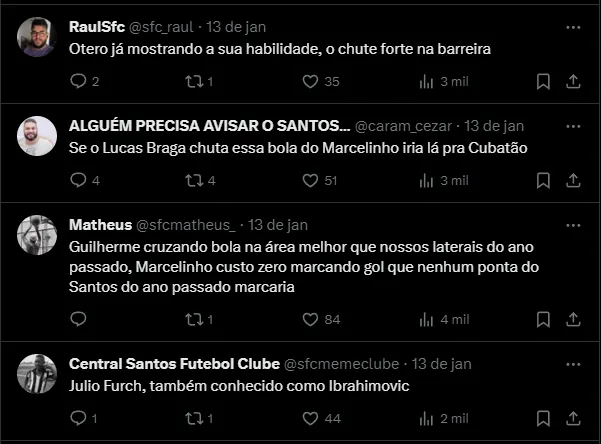Like the tweet mentioning Lucas Braga
The image size is (601, 444).
click(x=310, y=181)
